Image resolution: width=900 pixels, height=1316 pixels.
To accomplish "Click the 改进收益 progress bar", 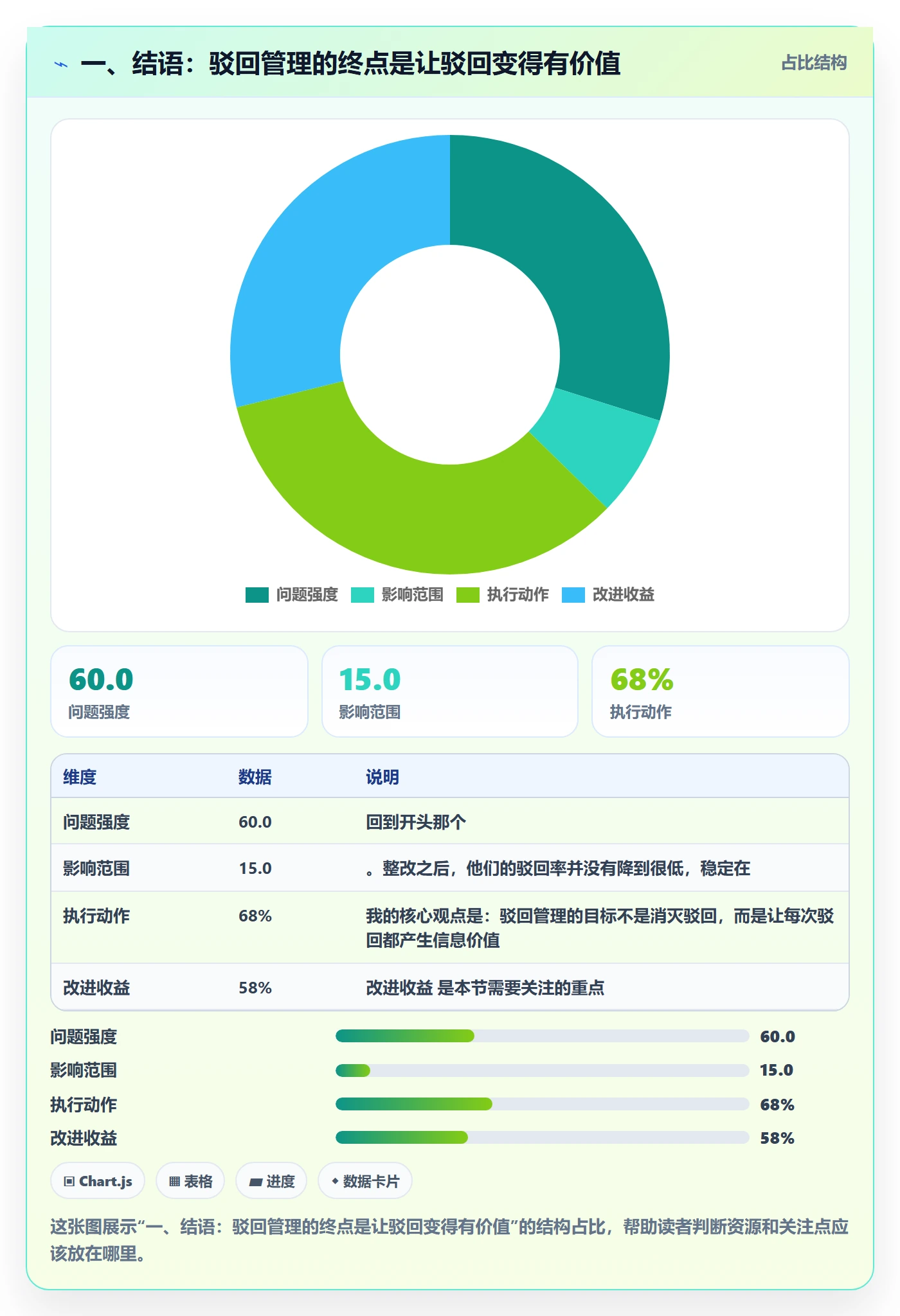I will (543, 1137).
